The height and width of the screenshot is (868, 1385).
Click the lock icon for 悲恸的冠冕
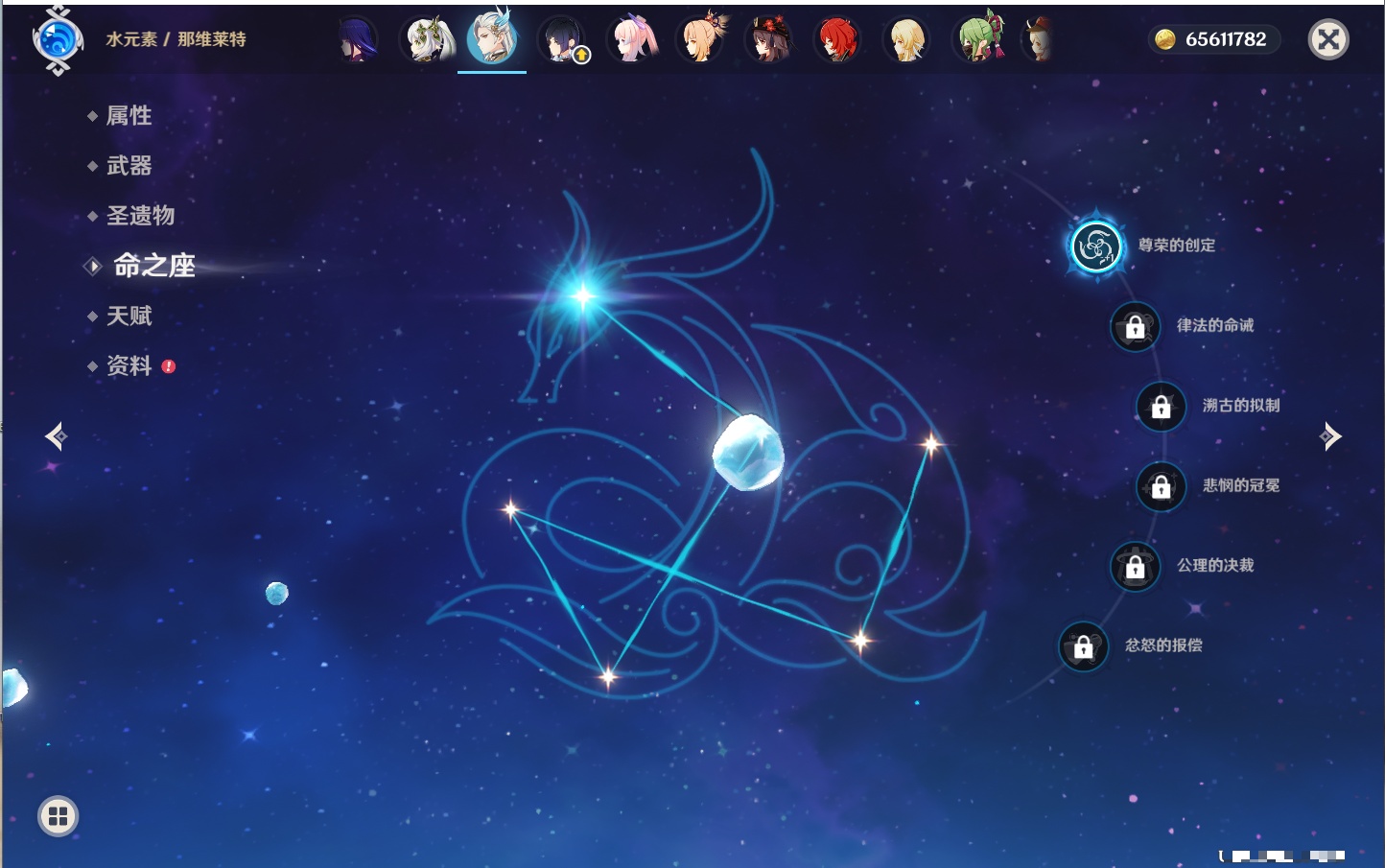click(x=1161, y=486)
